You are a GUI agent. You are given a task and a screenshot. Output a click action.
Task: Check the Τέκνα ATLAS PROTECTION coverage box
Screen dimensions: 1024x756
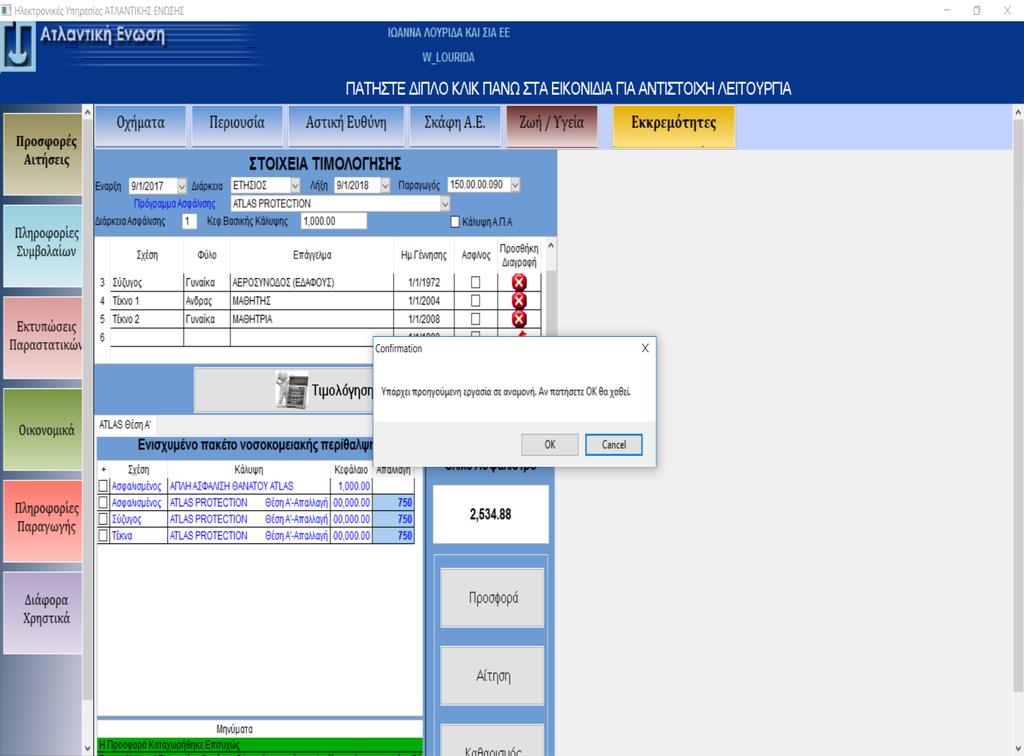[x=103, y=535]
